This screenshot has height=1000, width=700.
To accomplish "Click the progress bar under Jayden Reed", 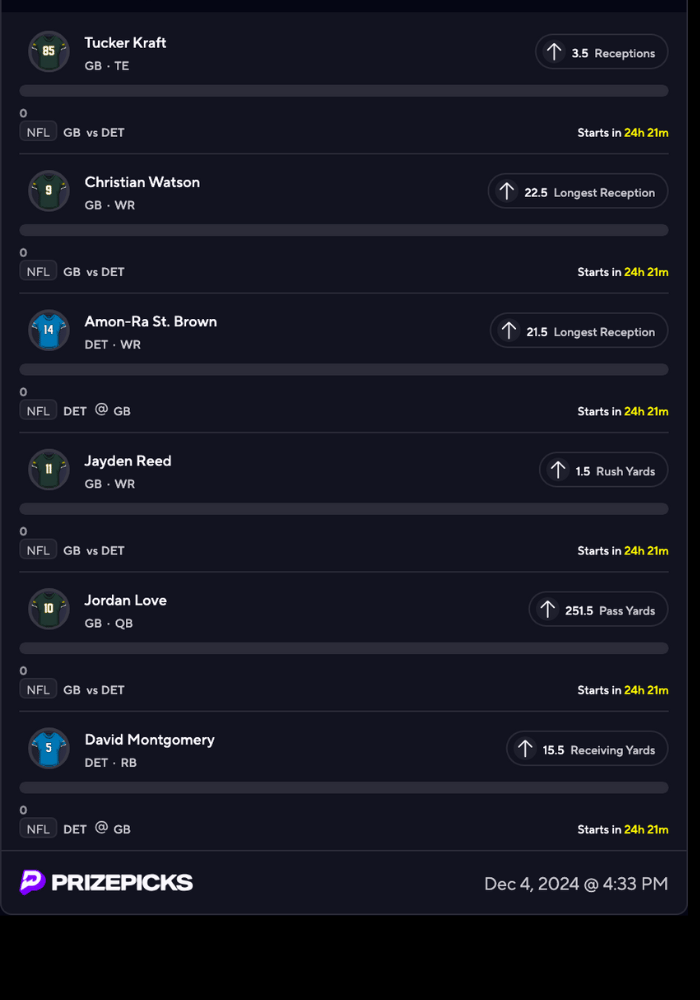I will pyautogui.click(x=344, y=509).
